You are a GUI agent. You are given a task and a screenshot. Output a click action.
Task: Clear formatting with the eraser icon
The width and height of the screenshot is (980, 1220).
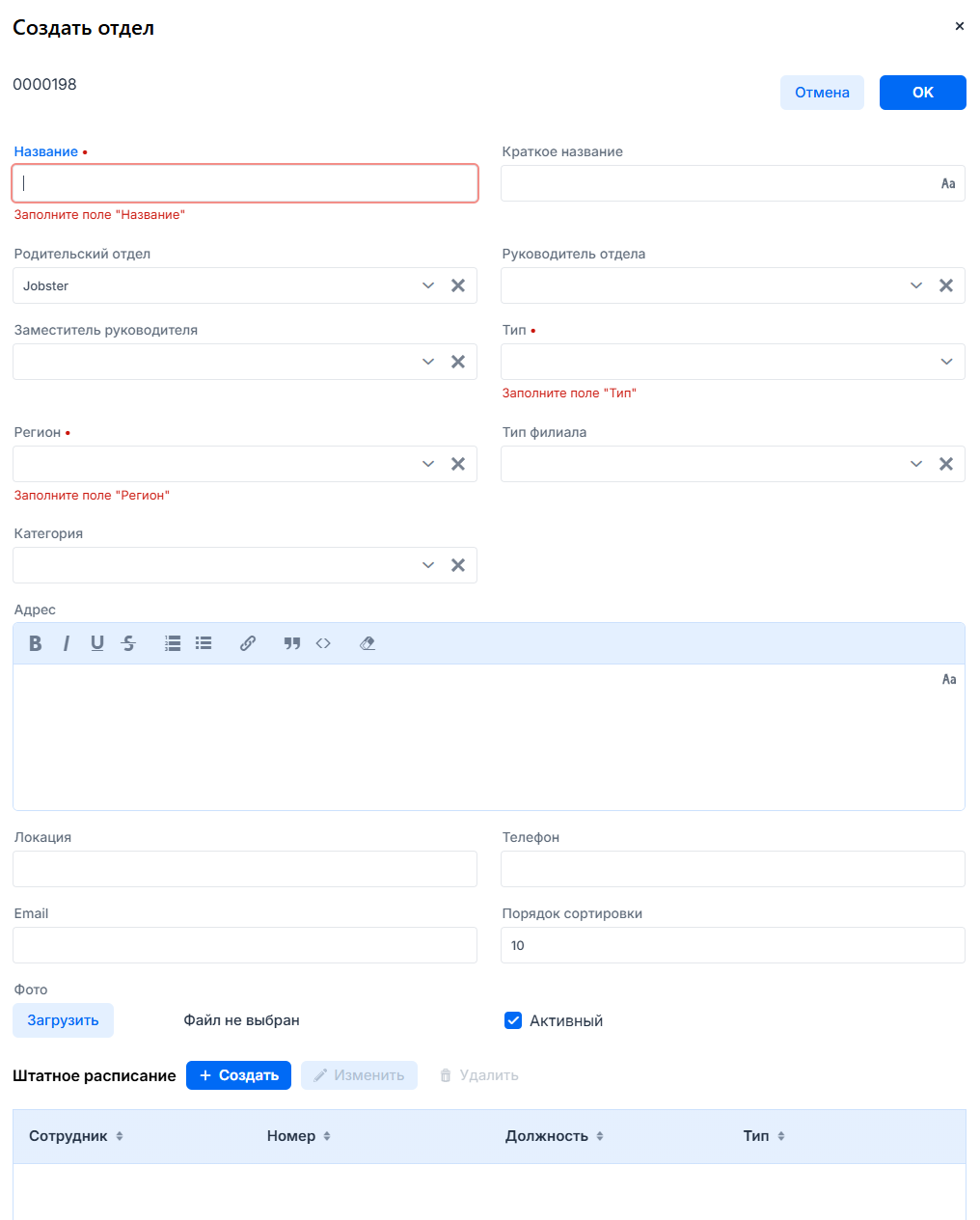click(x=367, y=643)
